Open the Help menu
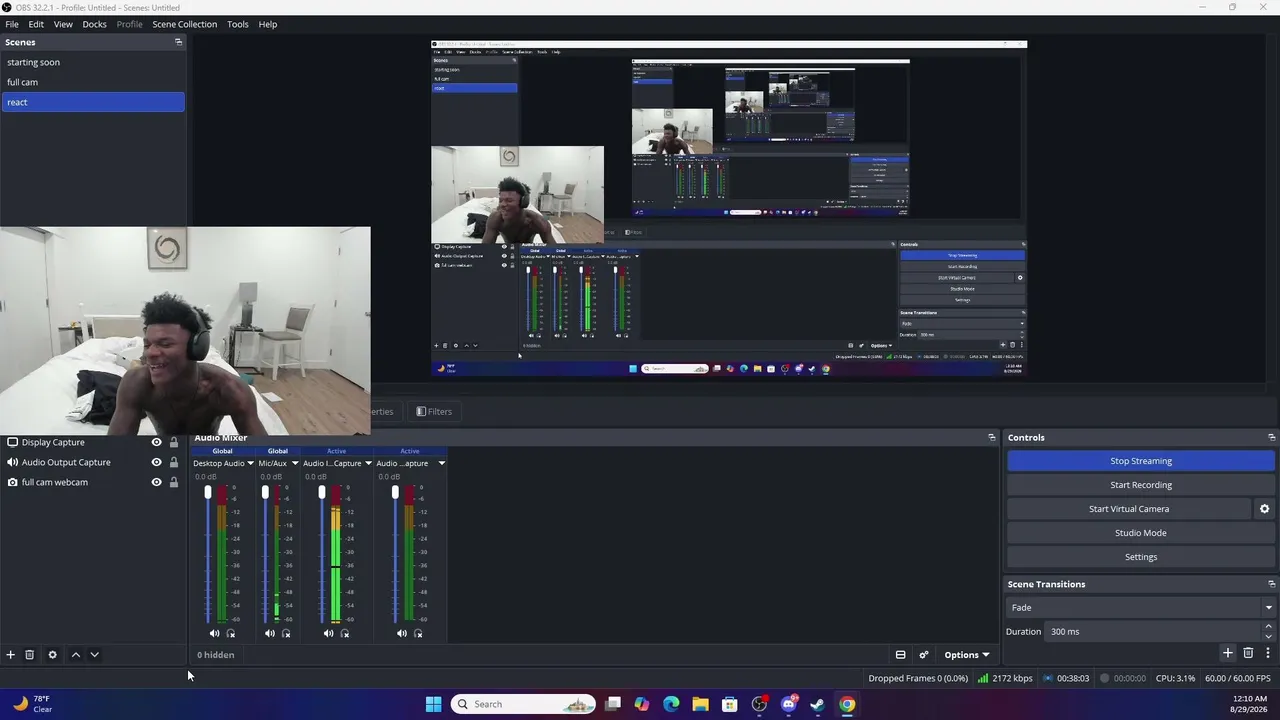Image resolution: width=1280 pixels, height=720 pixels. click(x=268, y=24)
